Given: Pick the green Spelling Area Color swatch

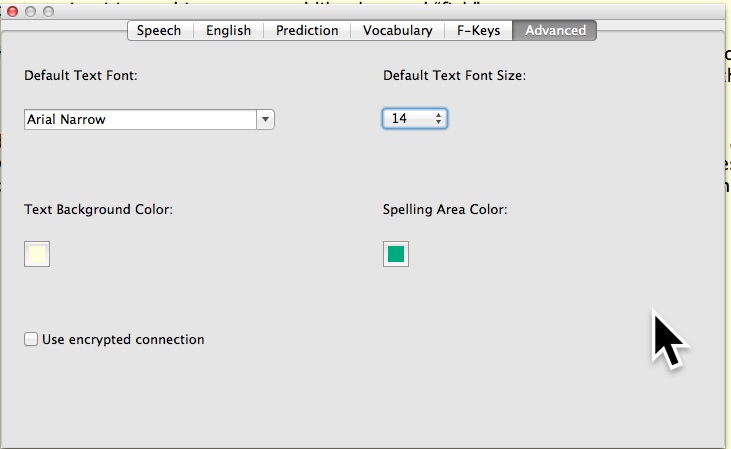Looking at the screenshot, I should click(396, 254).
